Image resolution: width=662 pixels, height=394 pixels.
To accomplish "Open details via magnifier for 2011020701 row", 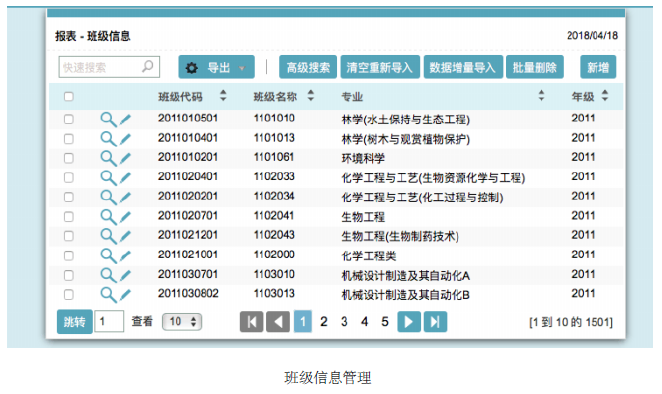I will [x=108, y=217].
